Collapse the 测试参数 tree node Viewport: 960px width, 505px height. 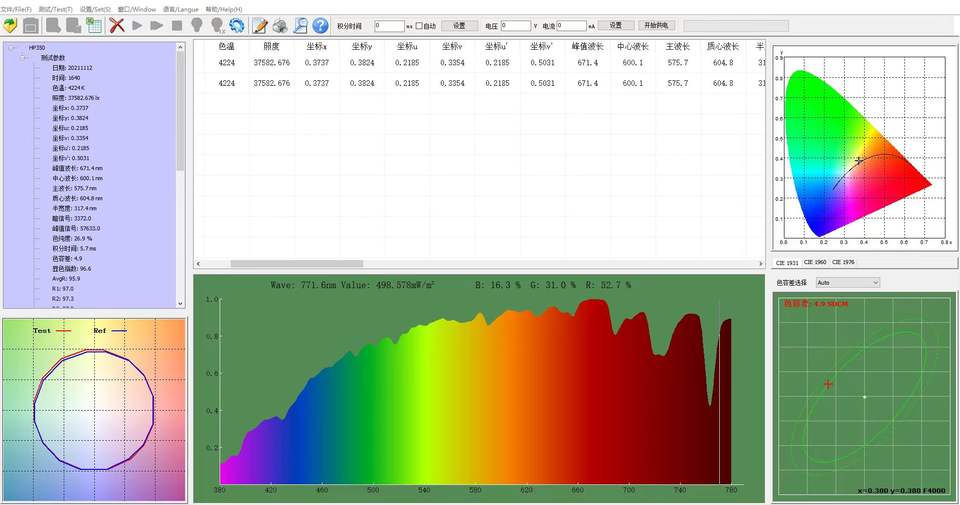click(24, 58)
